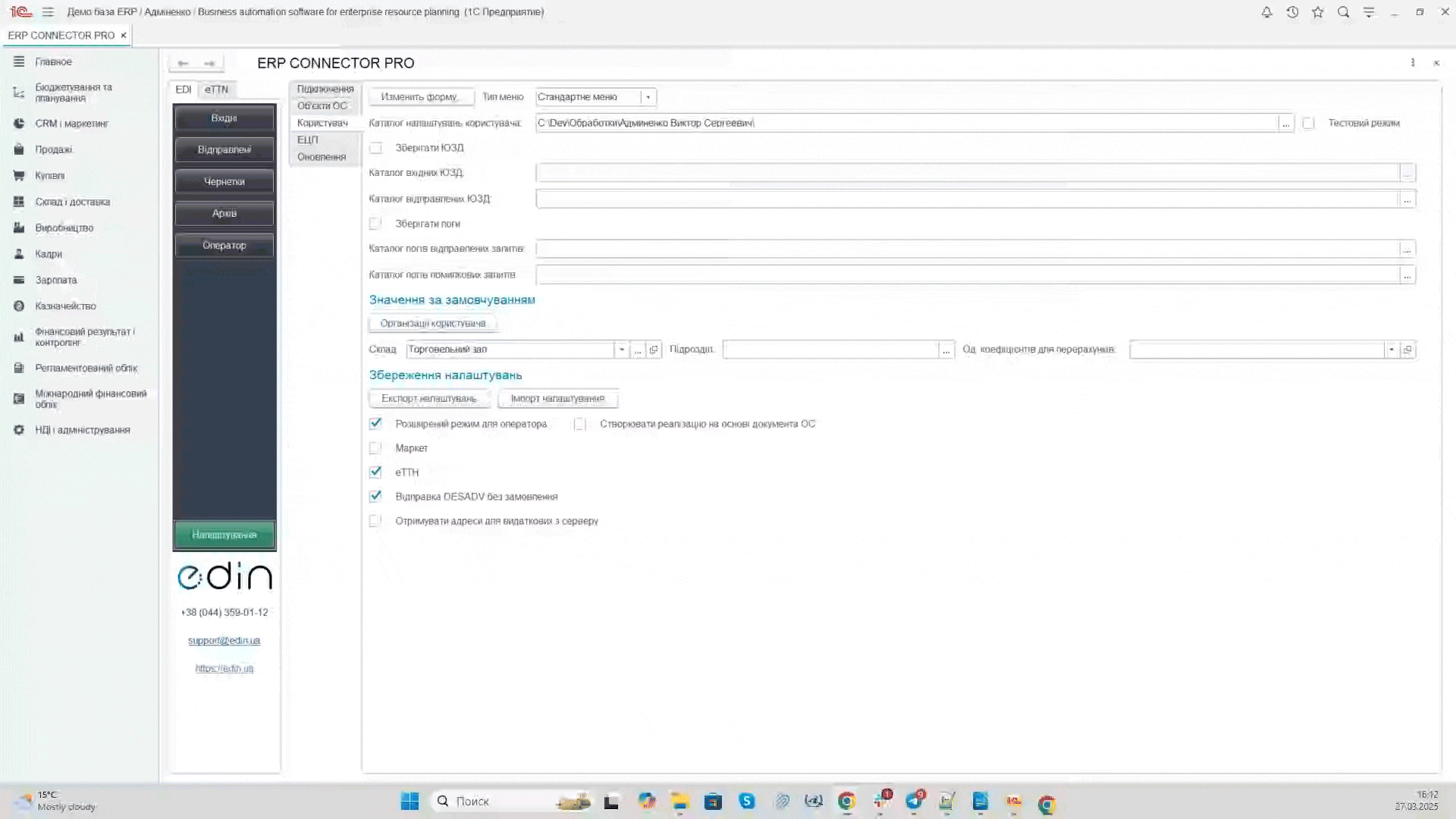
Task: Click the search magnifier icon in title bar
Action: pos(1343,12)
